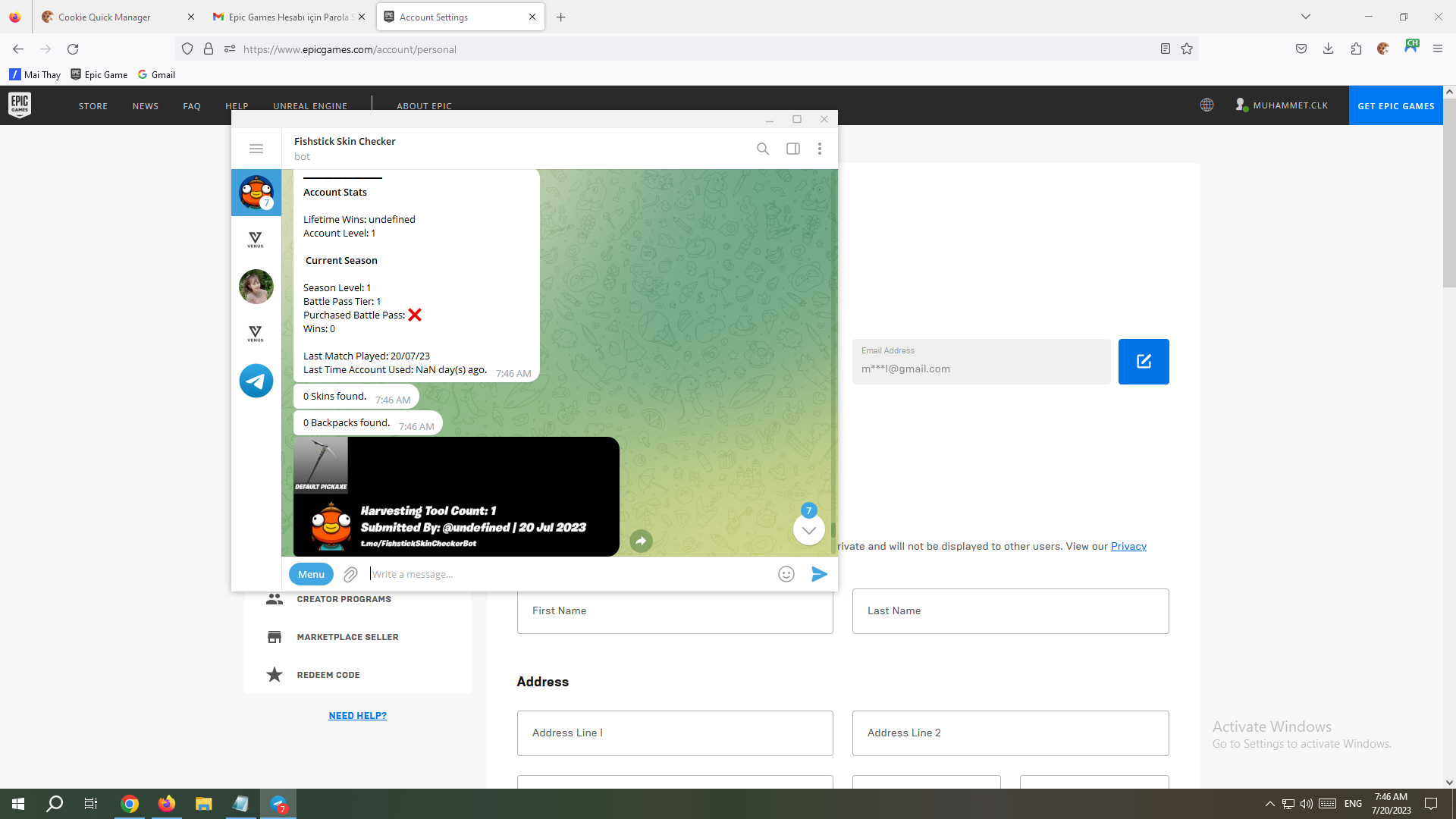Open the emoji picker
Image resolution: width=1456 pixels, height=819 pixels.
786,574
